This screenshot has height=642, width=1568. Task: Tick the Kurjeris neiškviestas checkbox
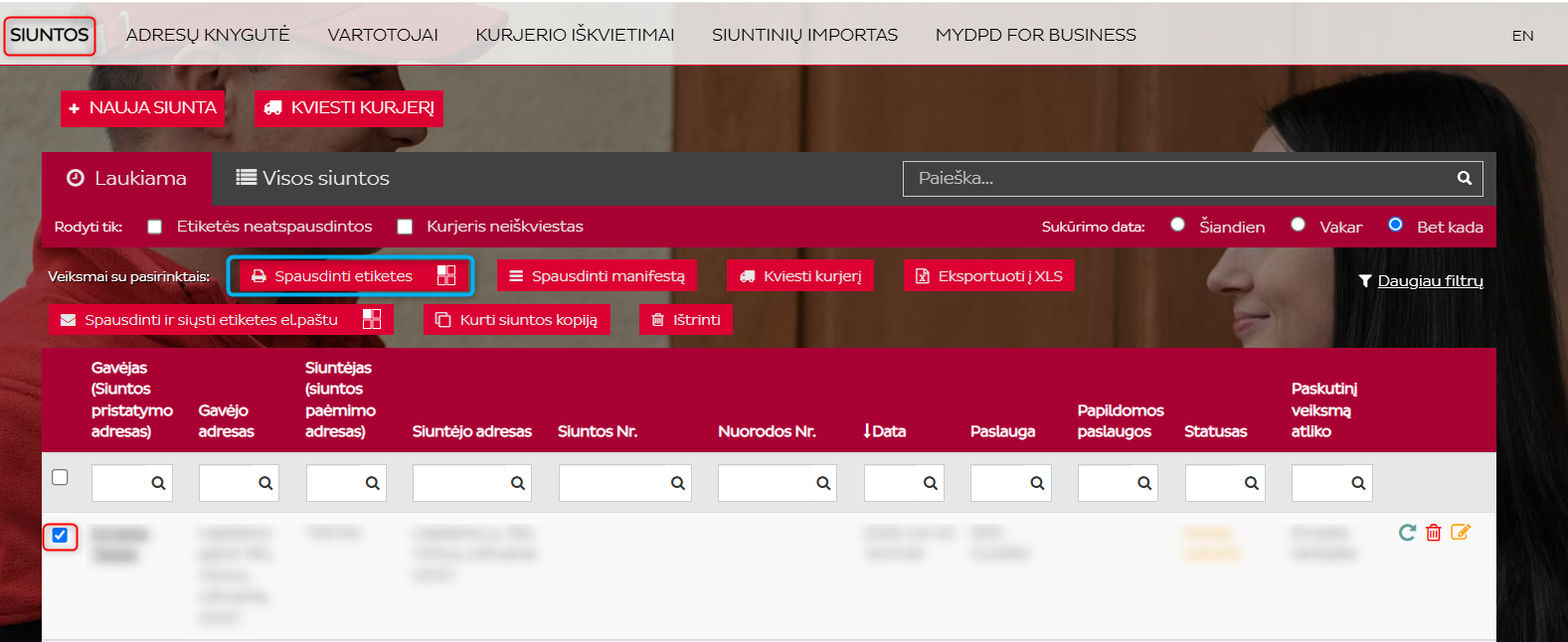point(405,227)
